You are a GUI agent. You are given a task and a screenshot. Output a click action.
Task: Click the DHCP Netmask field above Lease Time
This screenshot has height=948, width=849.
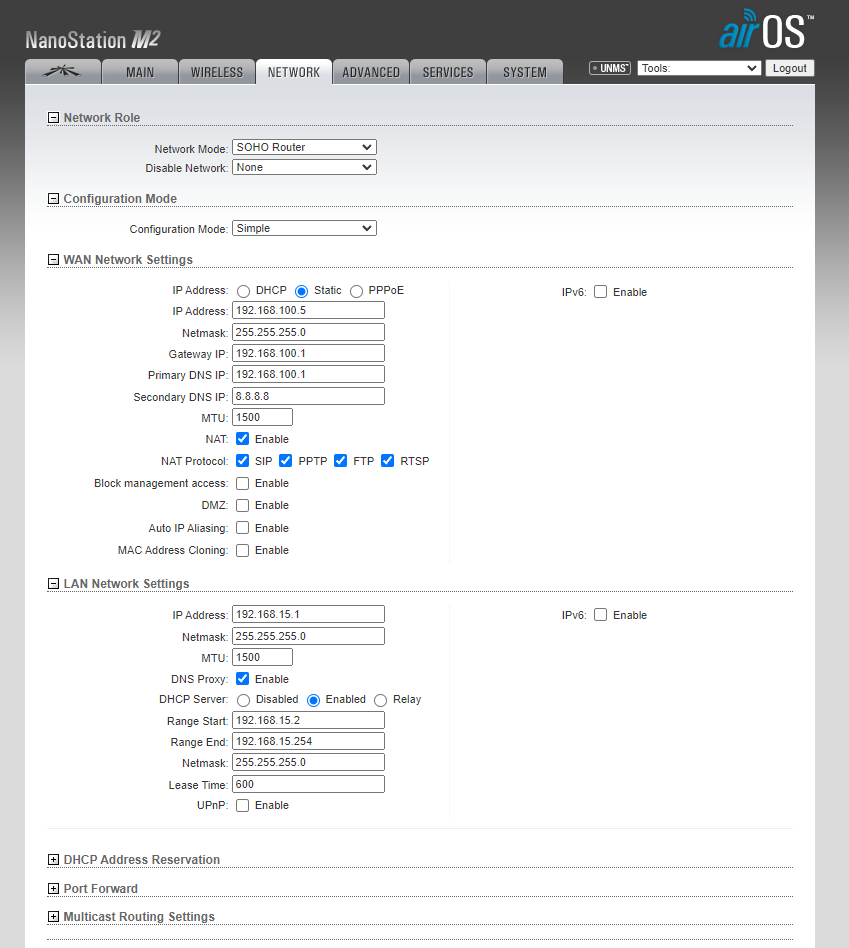[308, 762]
